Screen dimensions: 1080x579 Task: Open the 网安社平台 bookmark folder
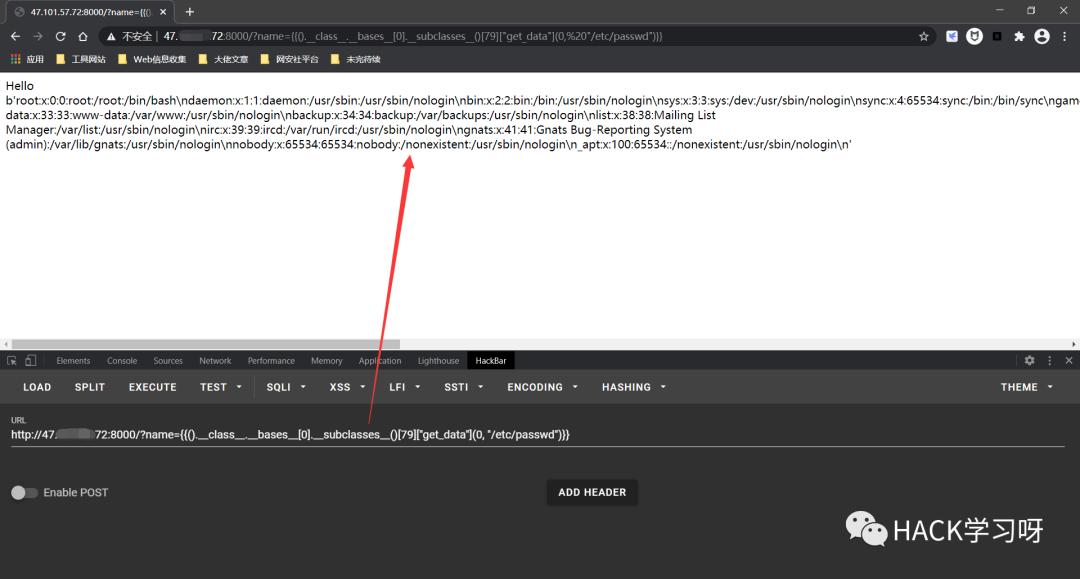[289, 59]
